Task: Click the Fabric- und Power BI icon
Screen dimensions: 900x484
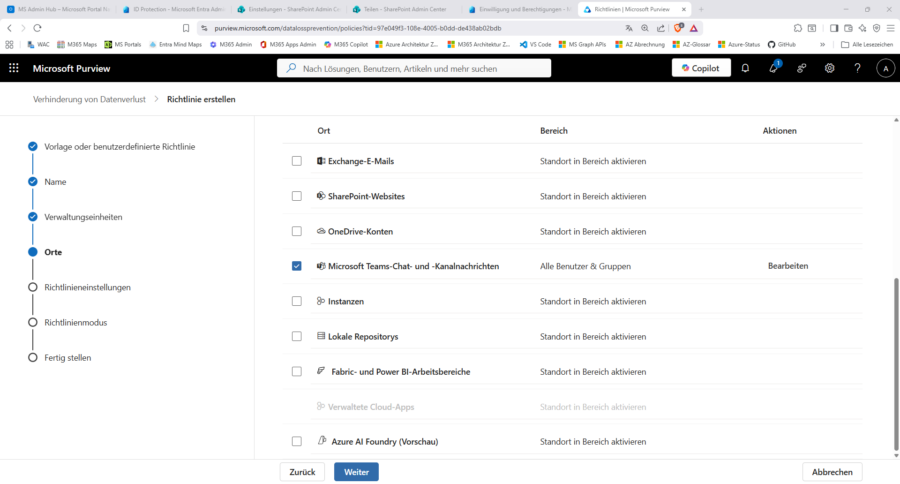Action: 321,371
